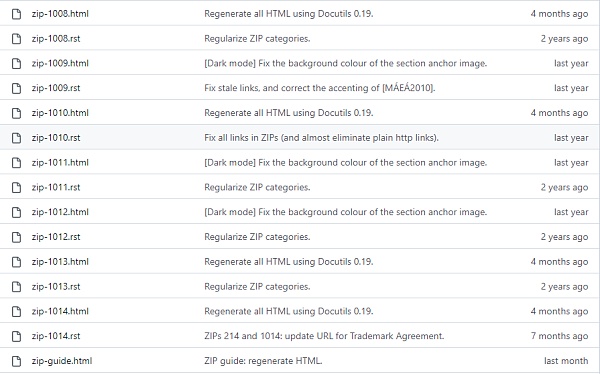Click file icon next to zip-1009.rst
600x374 pixels.
16,88
